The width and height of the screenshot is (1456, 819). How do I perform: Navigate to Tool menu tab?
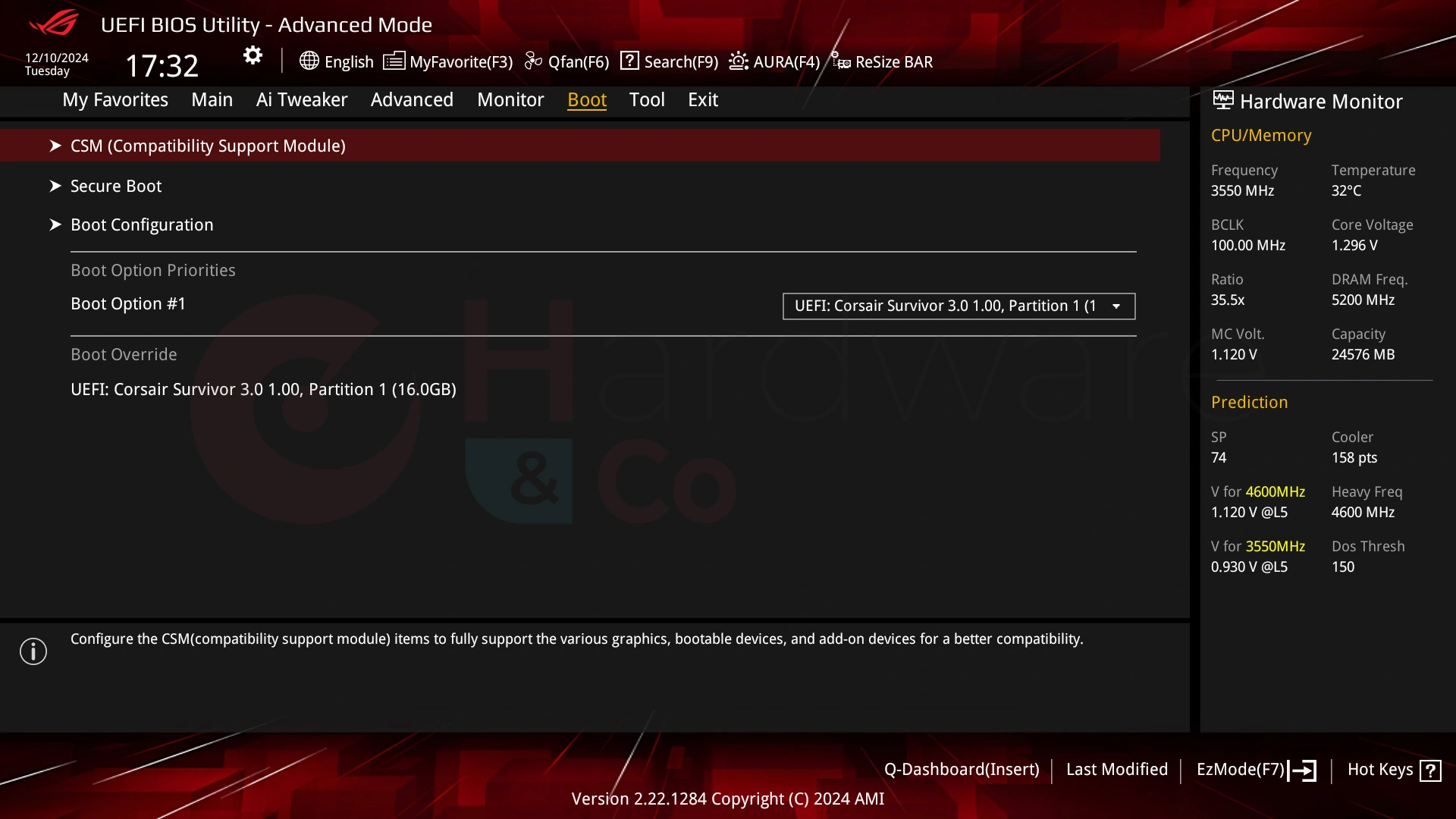click(647, 99)
